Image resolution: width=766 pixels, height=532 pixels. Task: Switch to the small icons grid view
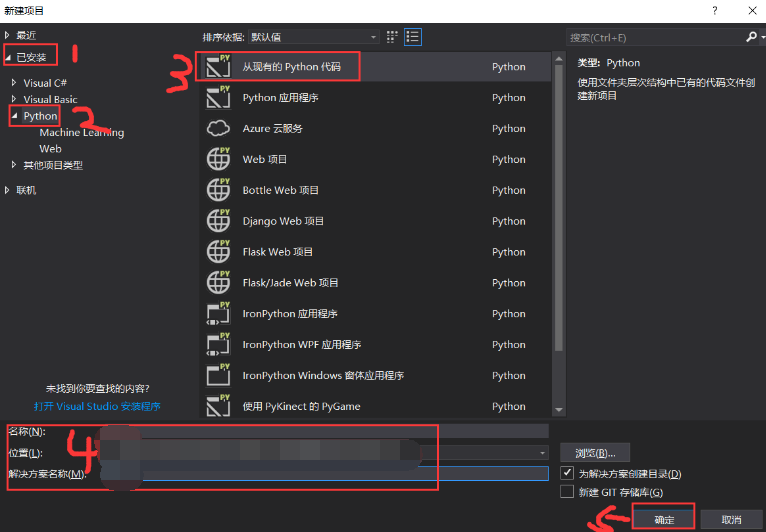(392, 37)
